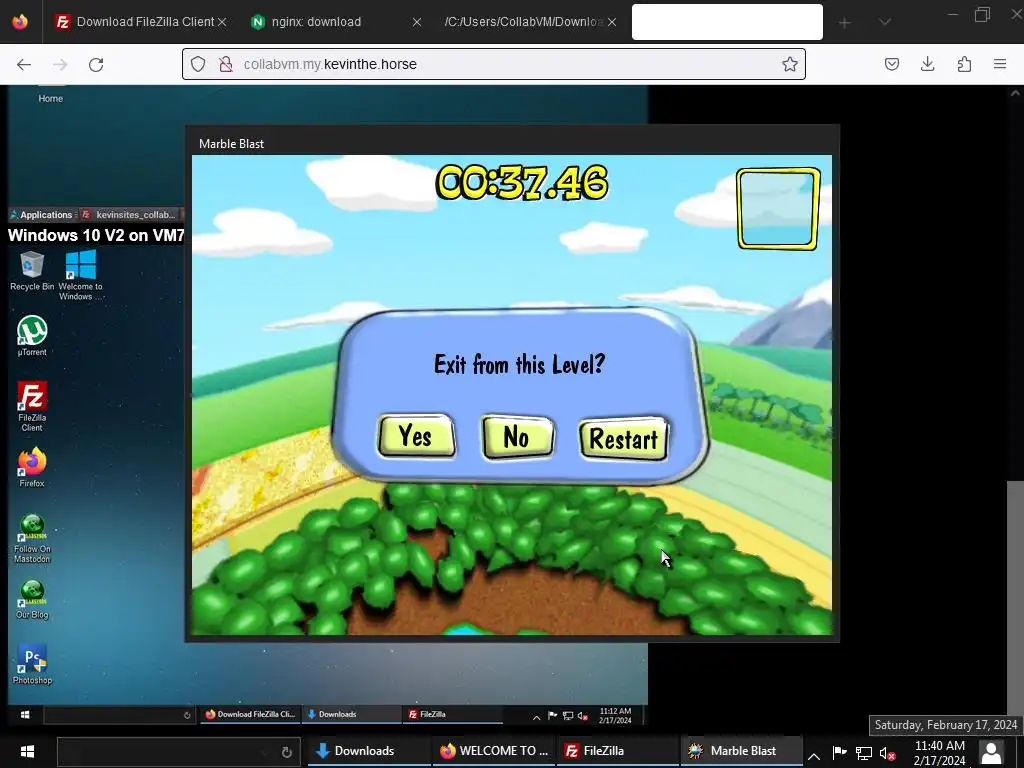
Task: Go back to previous page
Action: pos(24,64)
